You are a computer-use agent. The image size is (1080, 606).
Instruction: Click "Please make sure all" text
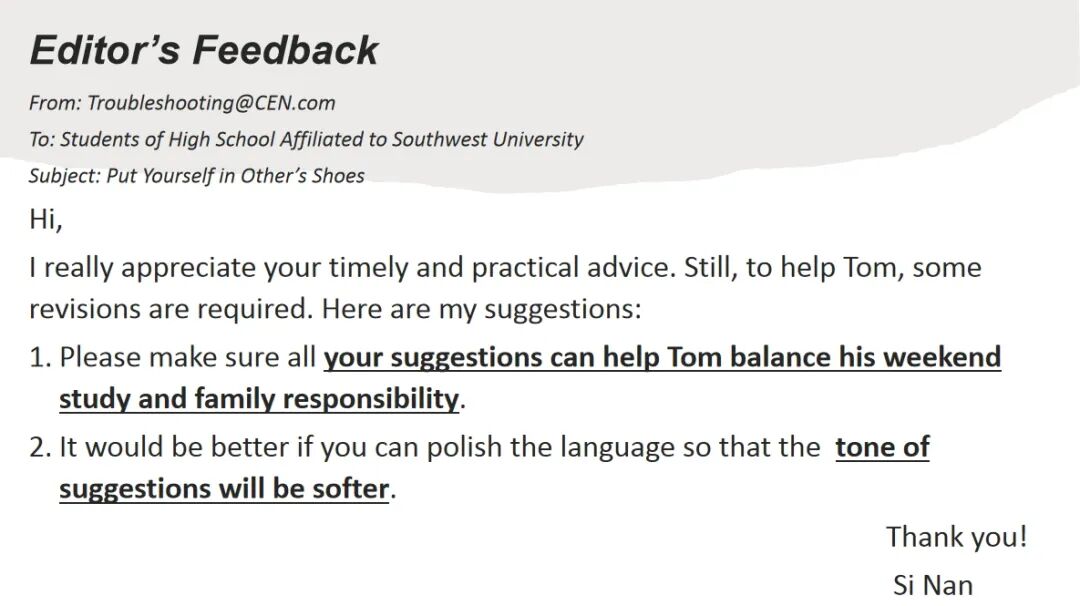(188, 358)
